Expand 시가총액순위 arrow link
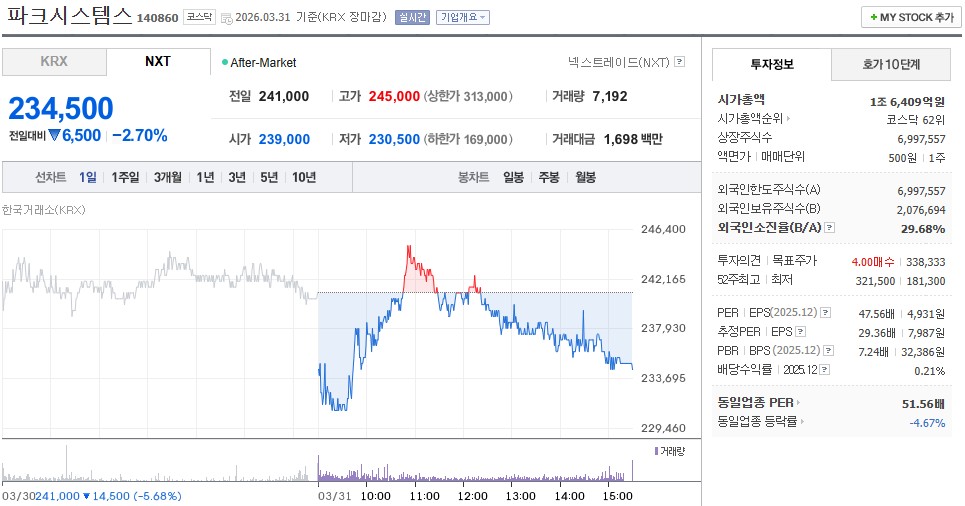 786,118
